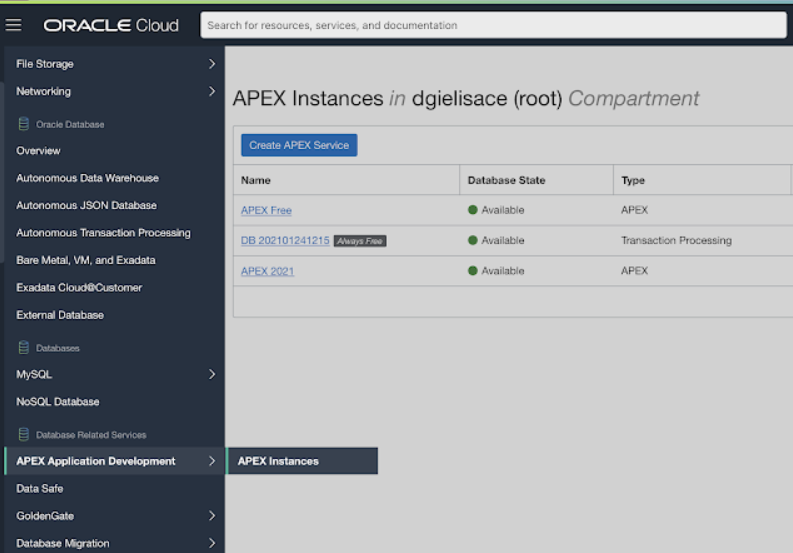Click the search resources input field
The width and height of the screenshot is (793, 553).
click(493, 25)
